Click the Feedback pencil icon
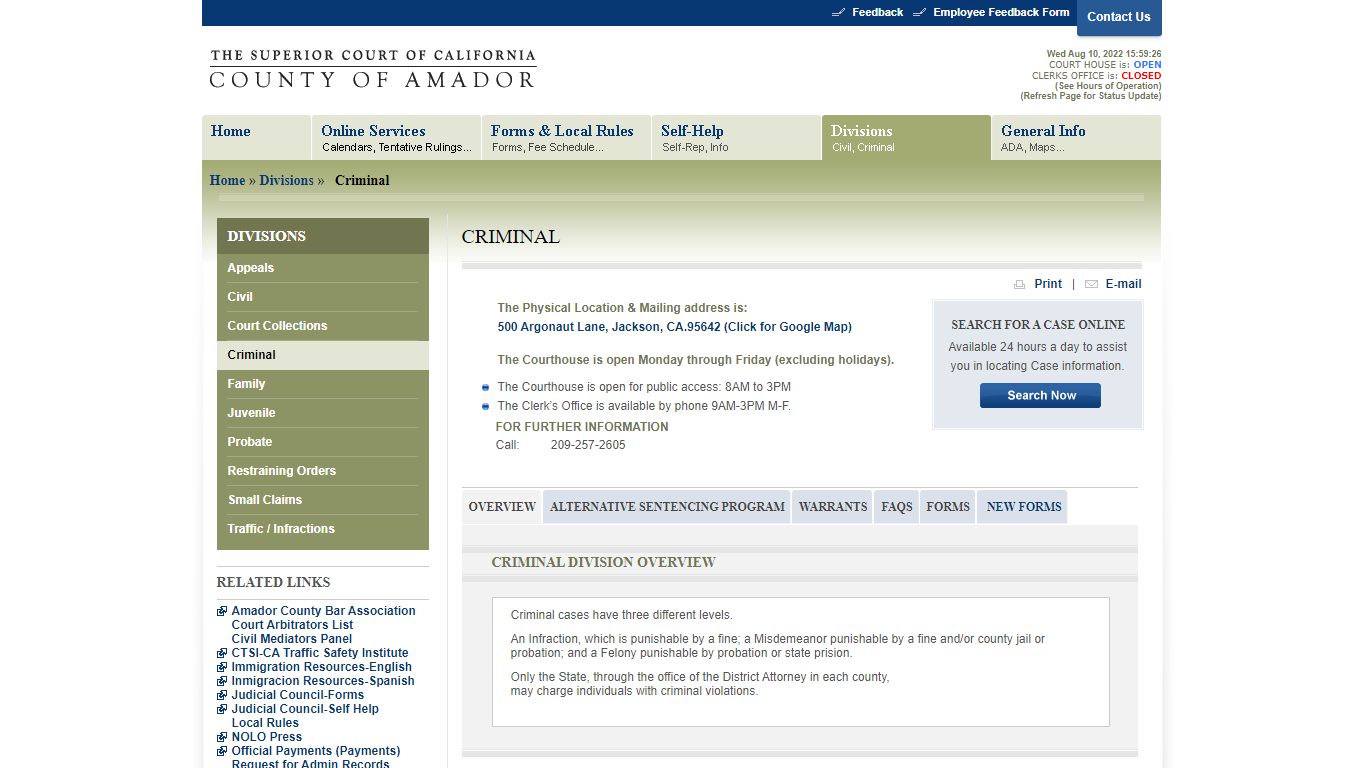This screenshot has width=1366, height=768. 839,13
